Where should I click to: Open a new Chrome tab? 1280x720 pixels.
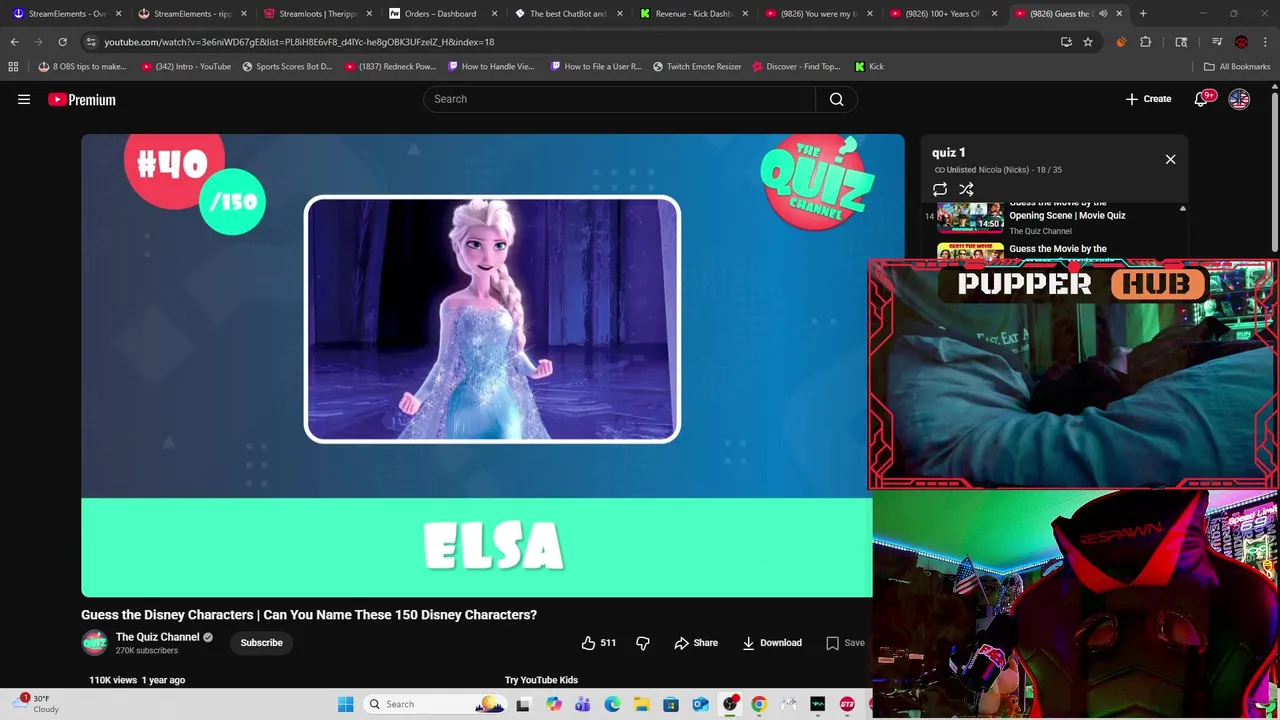click(1143, 14)
